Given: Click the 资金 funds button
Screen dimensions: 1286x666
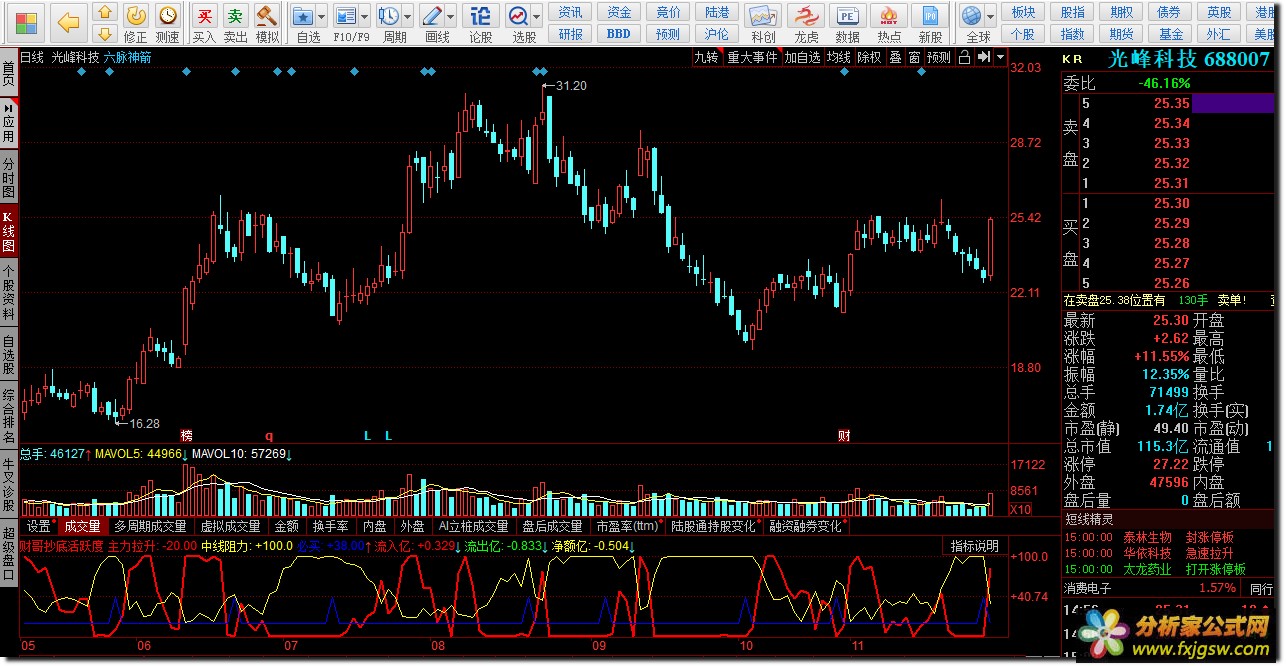Looking at the screenshot, I should click(x=620, y=12).
